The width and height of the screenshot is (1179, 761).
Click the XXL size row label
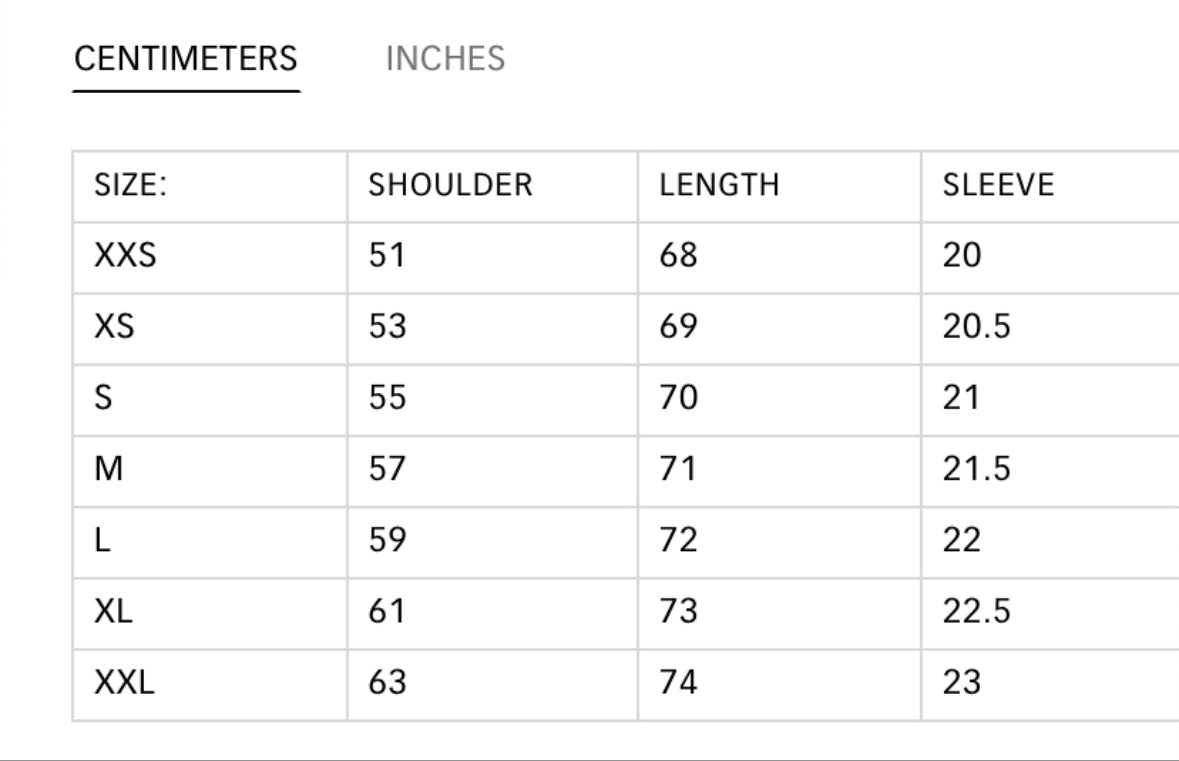[x=125, y=682]
